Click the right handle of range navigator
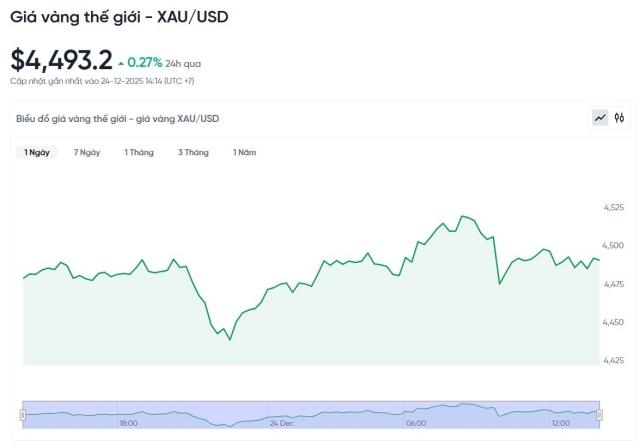Screen dimensions: 640x446 [x=600, y=414]
